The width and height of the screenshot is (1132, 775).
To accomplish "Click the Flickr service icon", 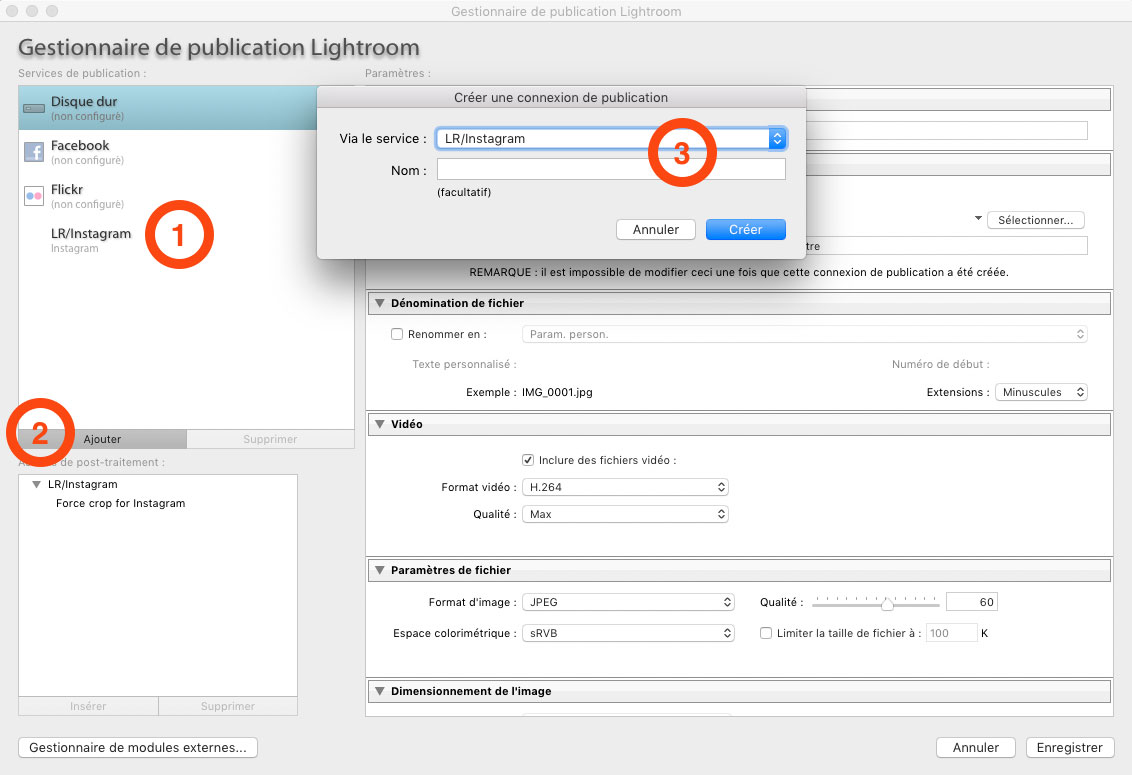I will pos(34,196).
